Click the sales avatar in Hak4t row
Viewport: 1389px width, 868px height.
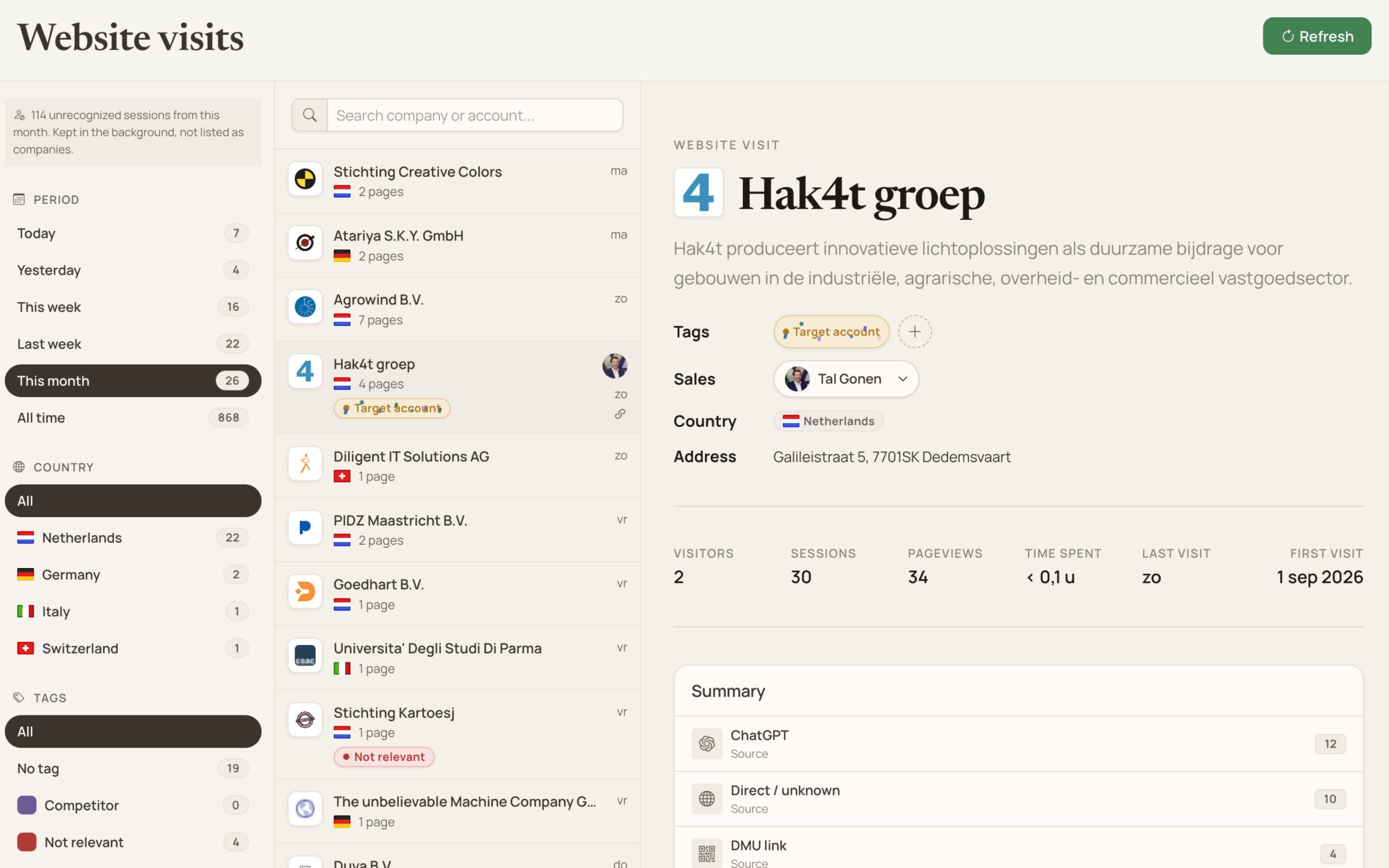click(x=615, y=366)
